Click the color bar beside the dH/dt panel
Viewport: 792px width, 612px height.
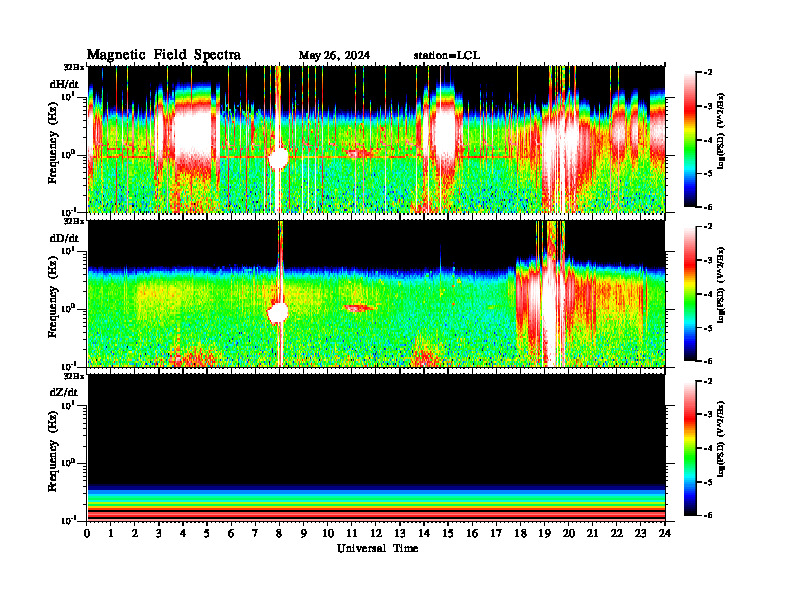[690, 140]
